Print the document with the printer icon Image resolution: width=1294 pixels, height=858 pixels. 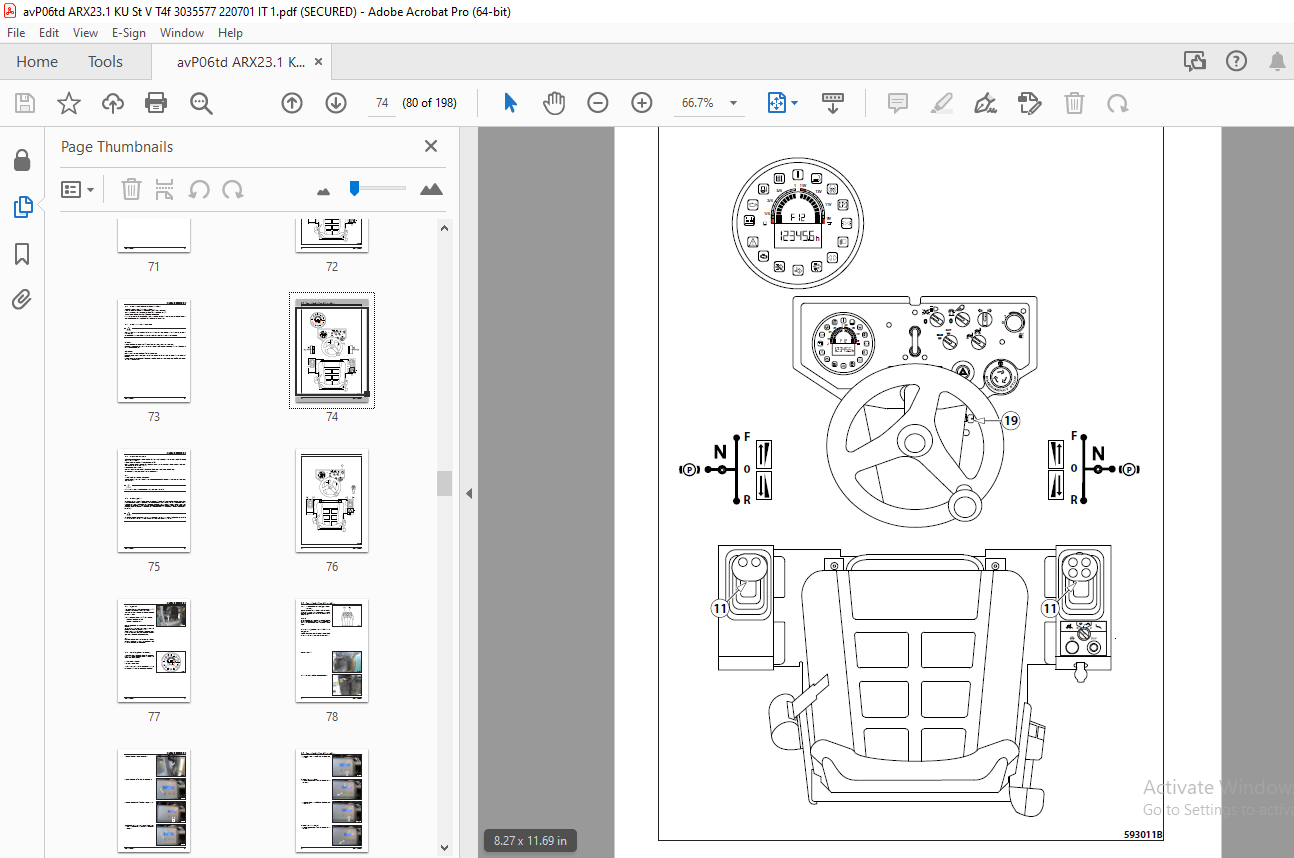[156, 103]
